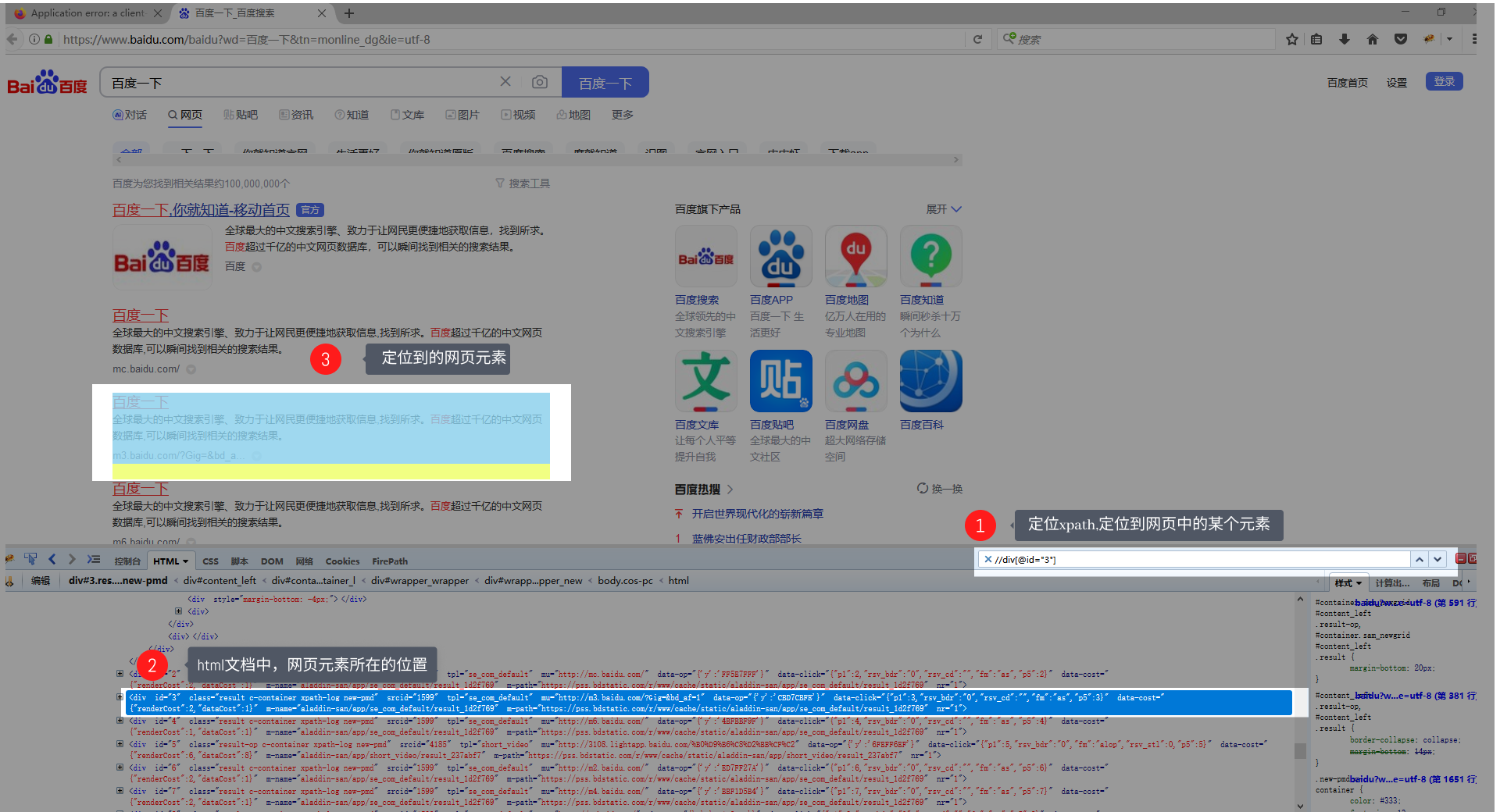Click the 百度网盘 product icon
This screenshot has height=812, width=1500.
point(855,380)
